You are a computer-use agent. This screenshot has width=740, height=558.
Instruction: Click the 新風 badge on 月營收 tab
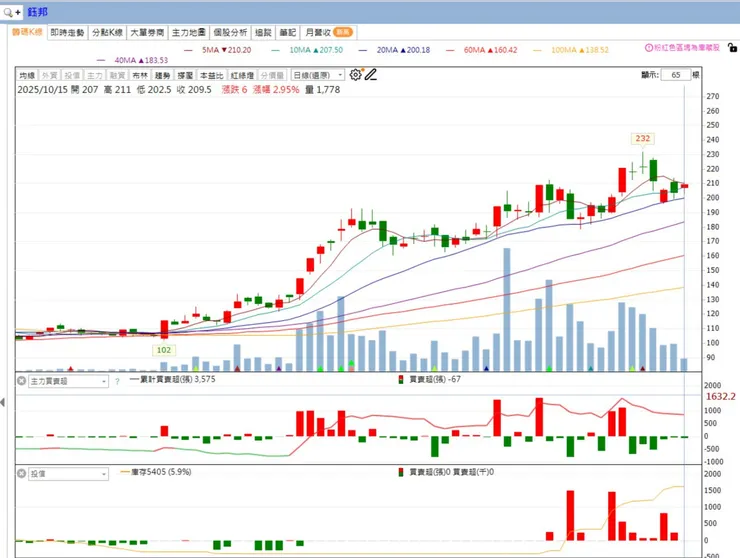point(343,32)
